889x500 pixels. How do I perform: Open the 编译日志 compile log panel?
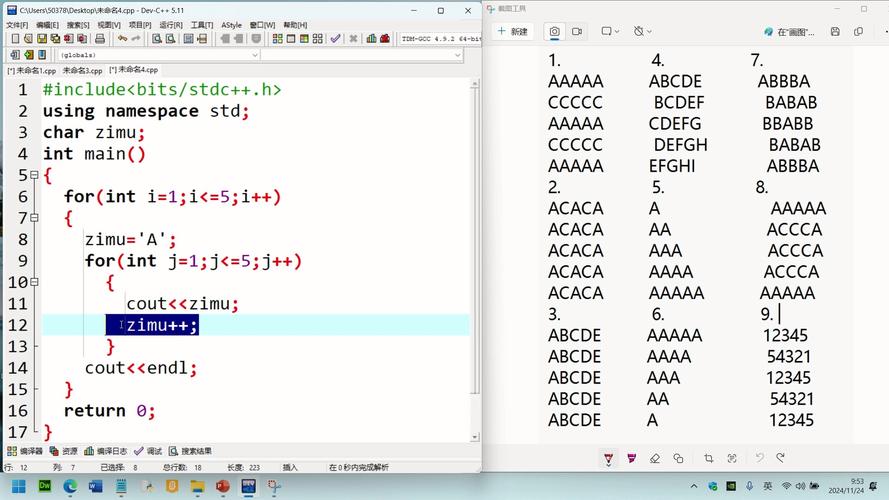pos(106,451)
